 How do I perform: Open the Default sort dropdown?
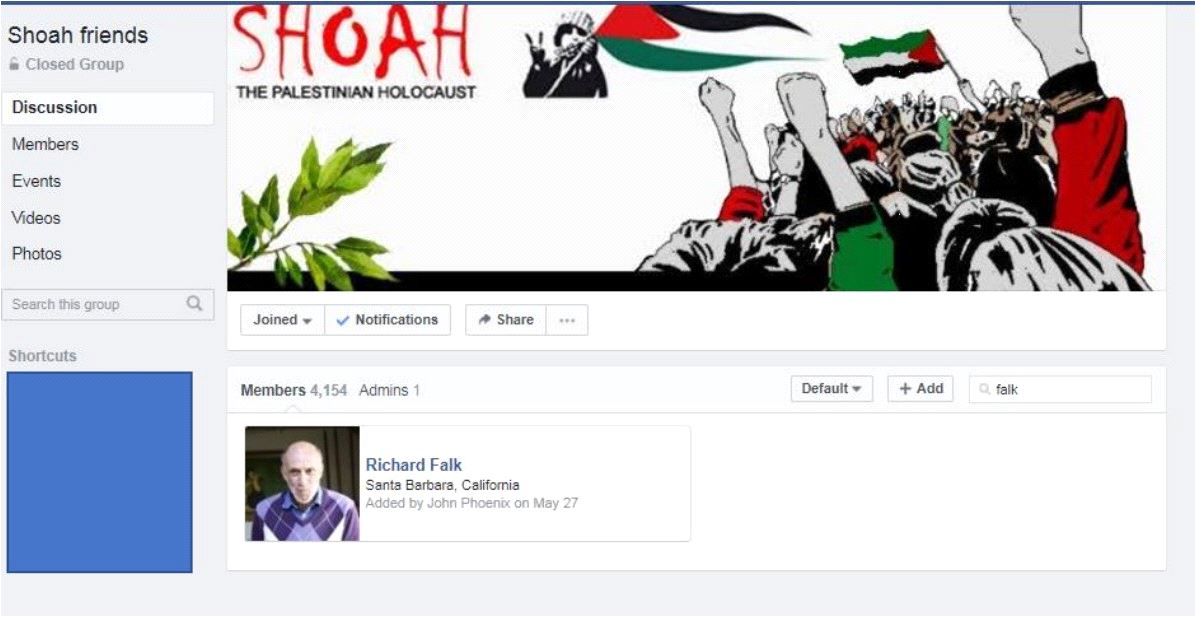[832, 389]
